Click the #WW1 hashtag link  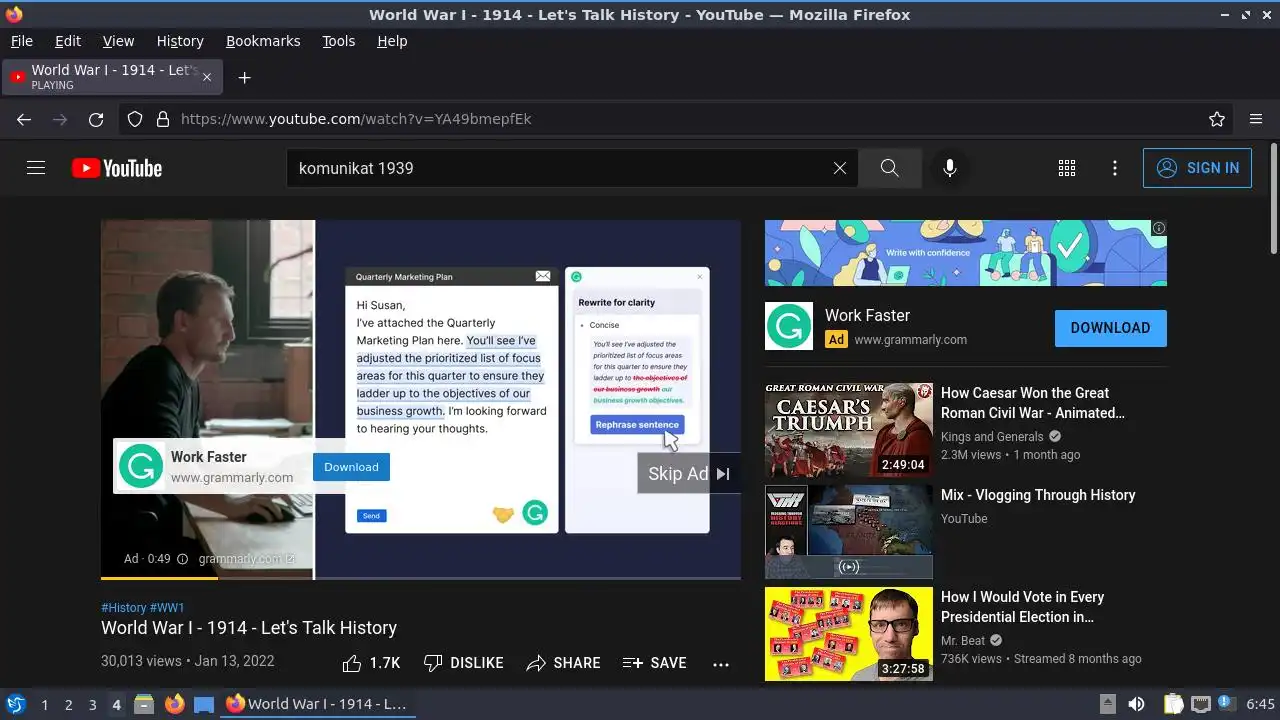pos(167,608)
